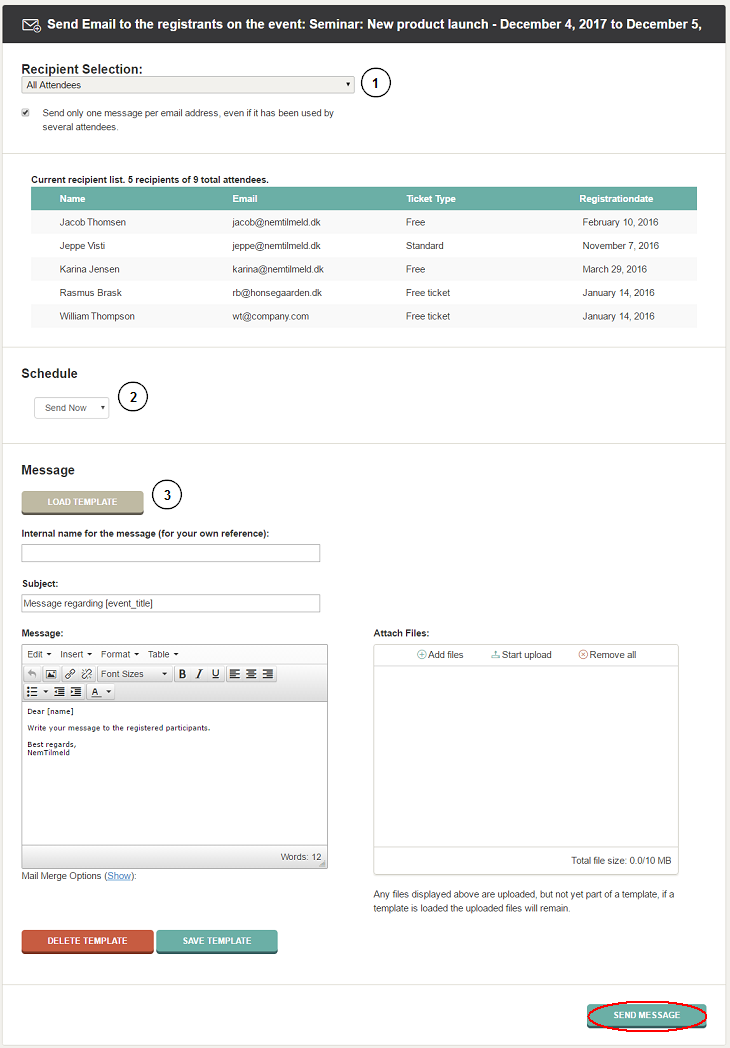Click email rb@honsegaarden.dk

277,292
